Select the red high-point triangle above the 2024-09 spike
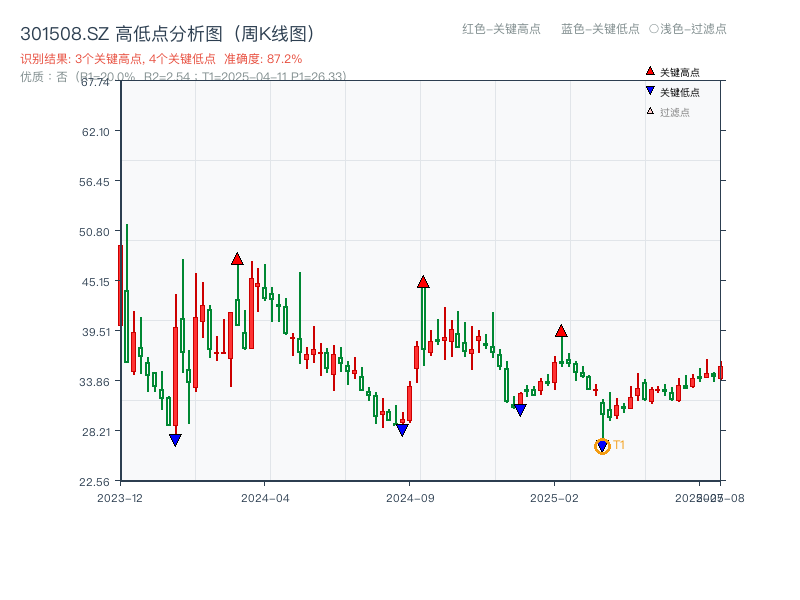 pos(425,282)
